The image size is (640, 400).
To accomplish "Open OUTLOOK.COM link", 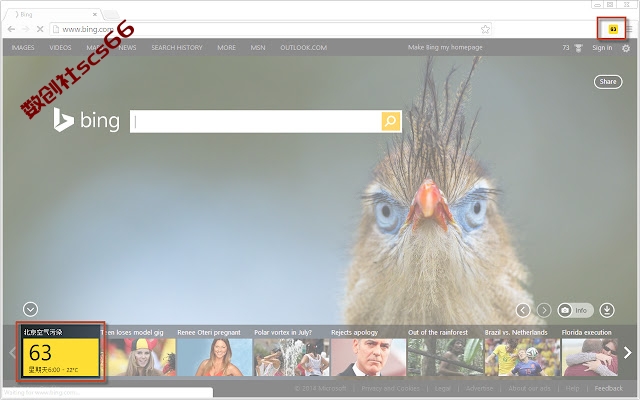I will coord(304,48).
